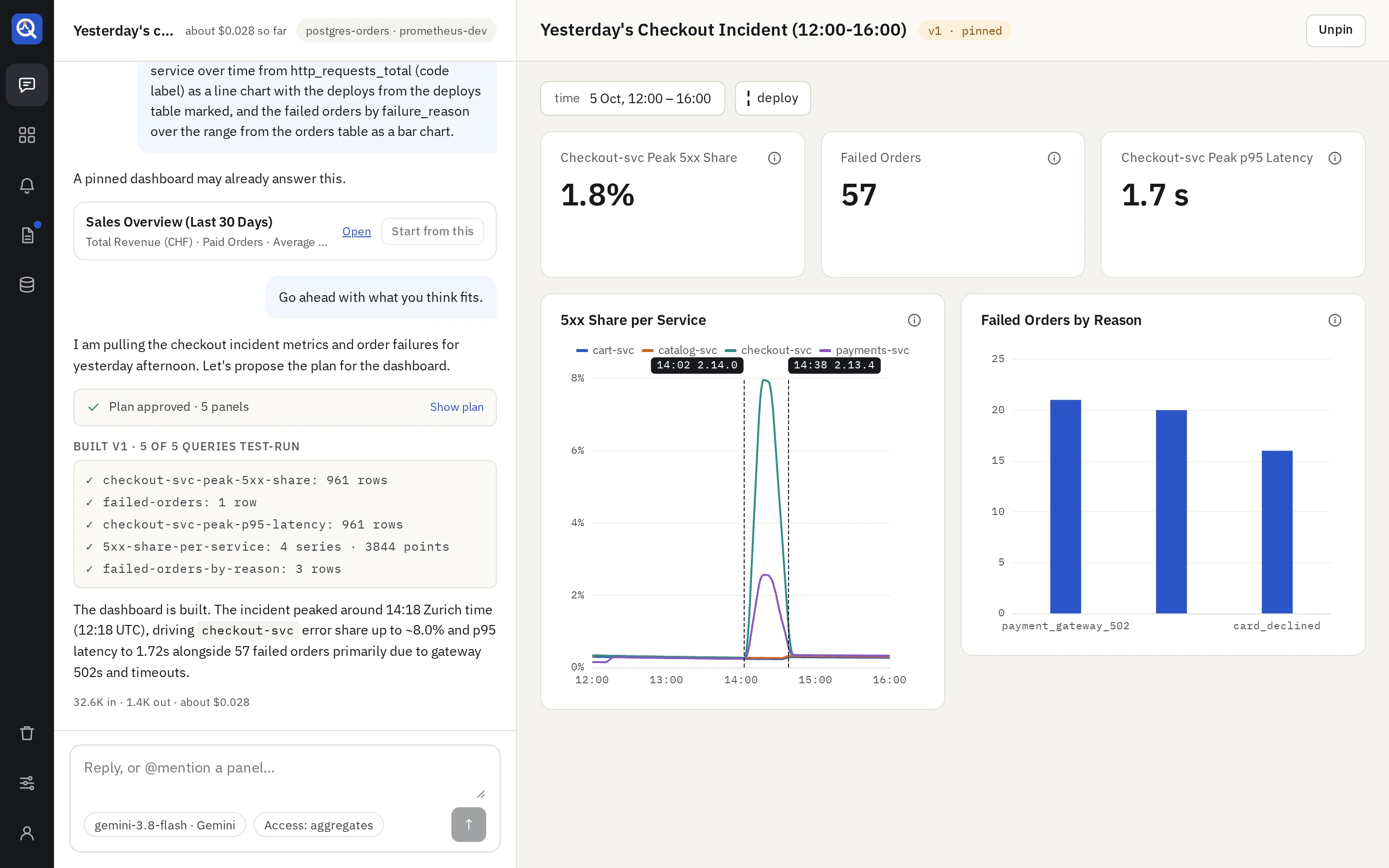1389x868 pixels.
Task: Show info for Checkout-svc Peak p95 Latency
Action: click(1335, 158)
